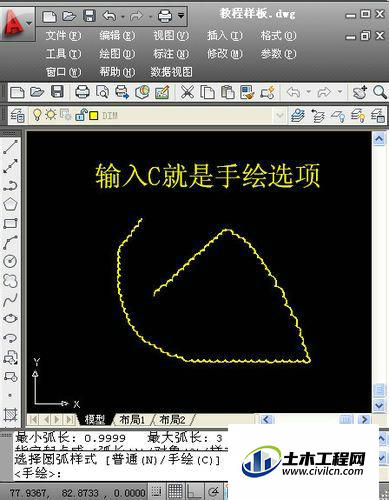
Task: Toggle layer freeze sun icon for DIM
Action: point(51,115)
